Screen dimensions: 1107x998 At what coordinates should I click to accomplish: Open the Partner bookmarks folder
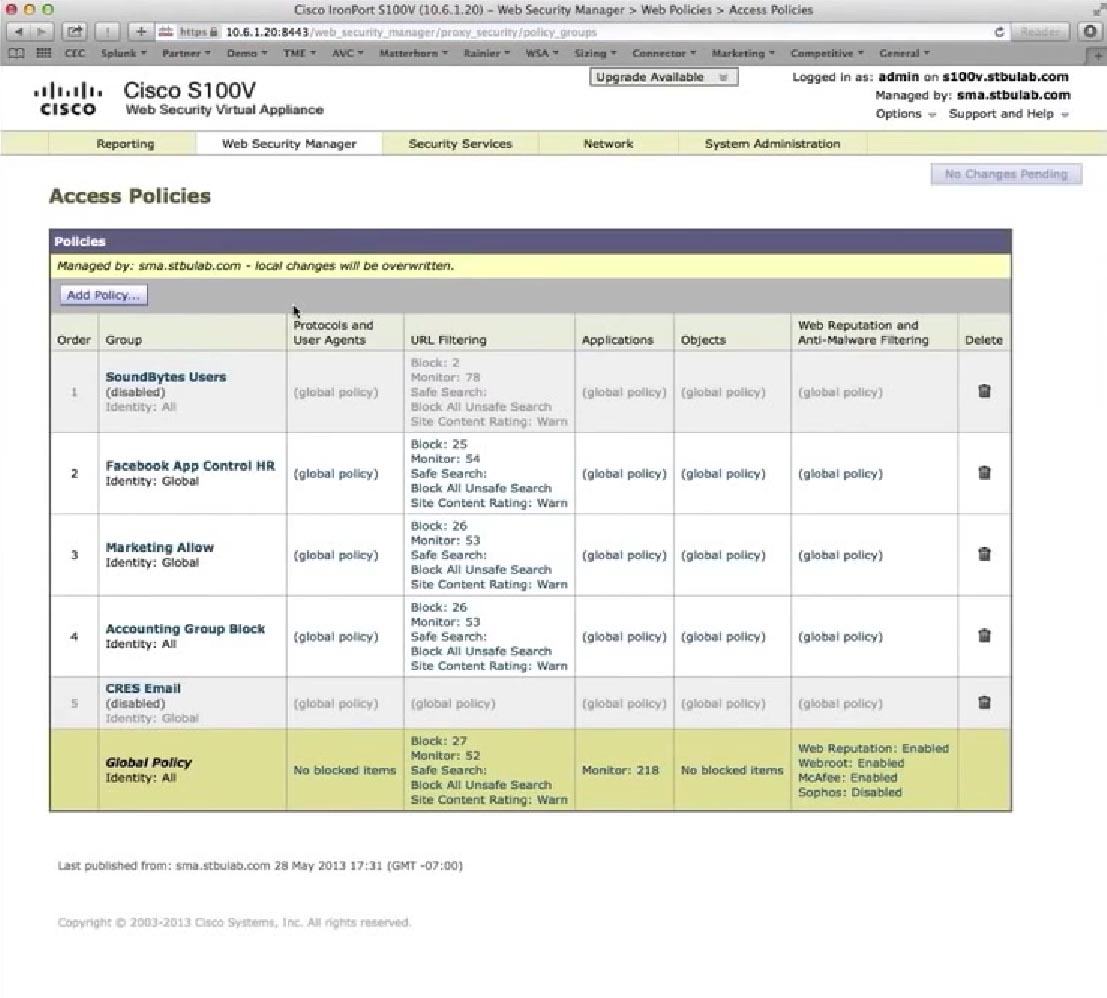click(x=186, y=53)
